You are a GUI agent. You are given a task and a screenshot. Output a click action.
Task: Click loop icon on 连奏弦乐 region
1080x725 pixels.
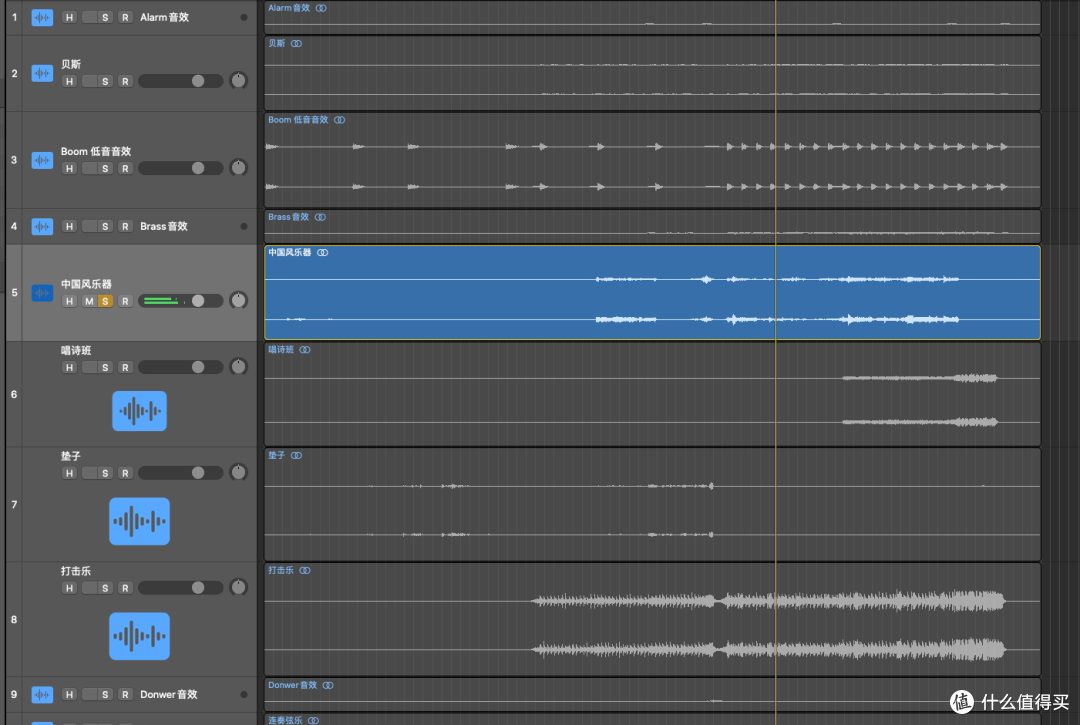pos(313,720)
